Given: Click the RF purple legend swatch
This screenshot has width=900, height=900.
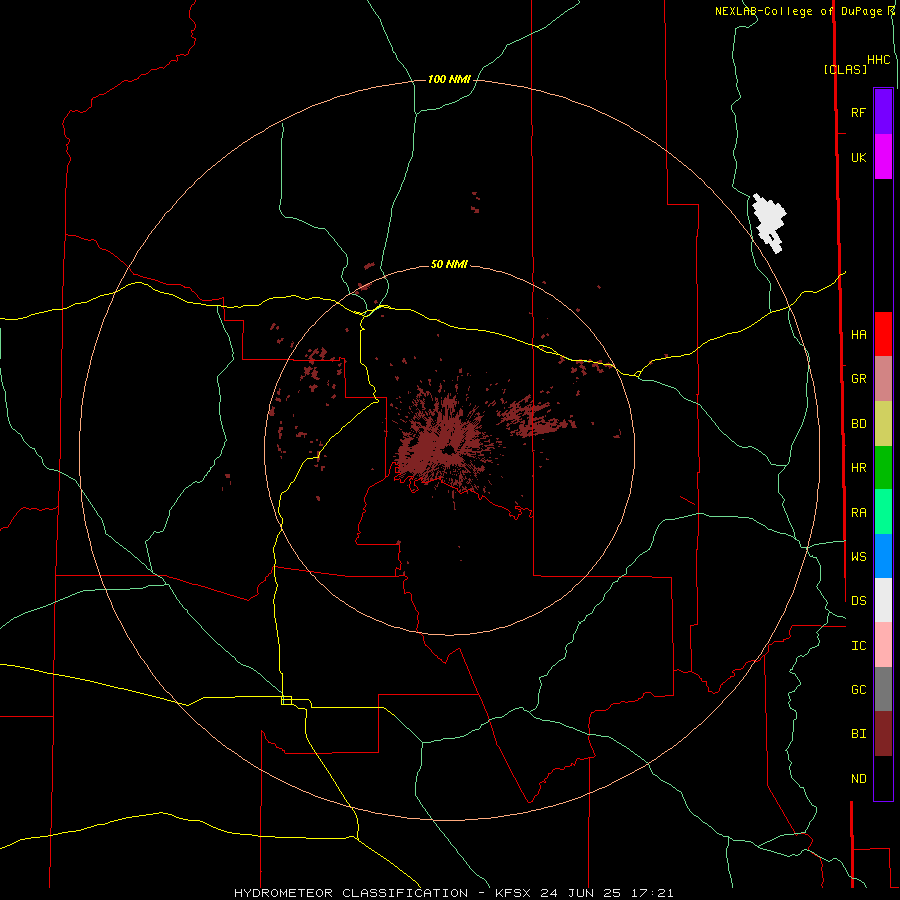Looking at the screenshot, I should coord(883,112).
